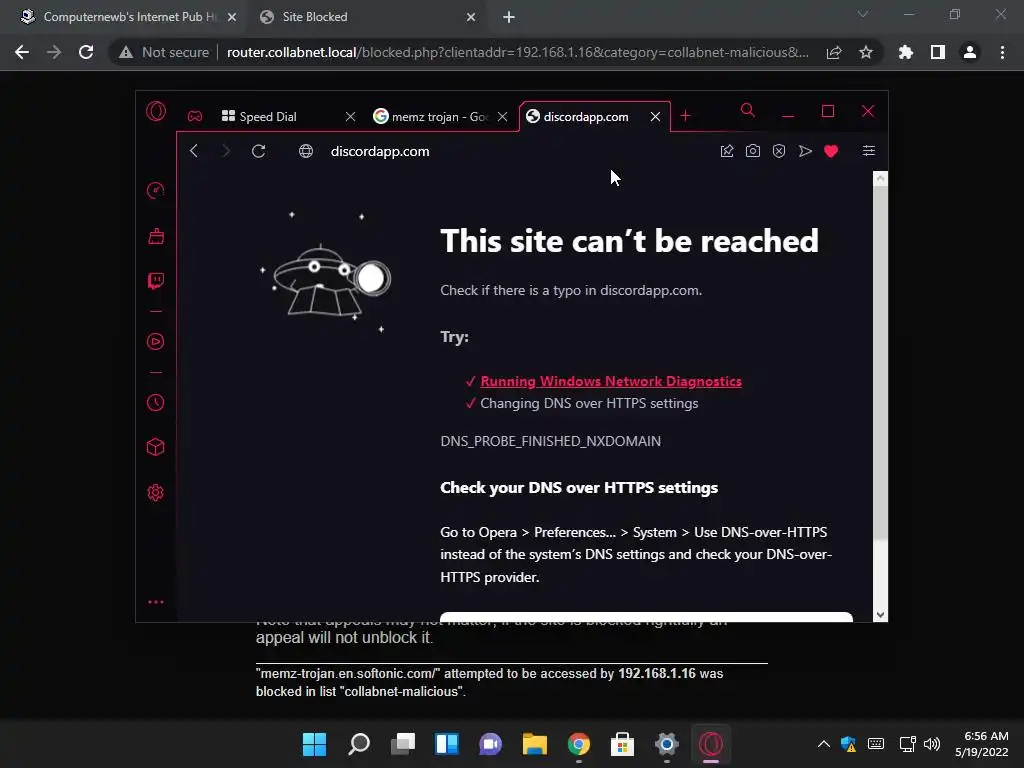The width and height of the screenshot is (1024, 768).
Task: Select the discordapp.com tab
Action: tap(594, 116)
